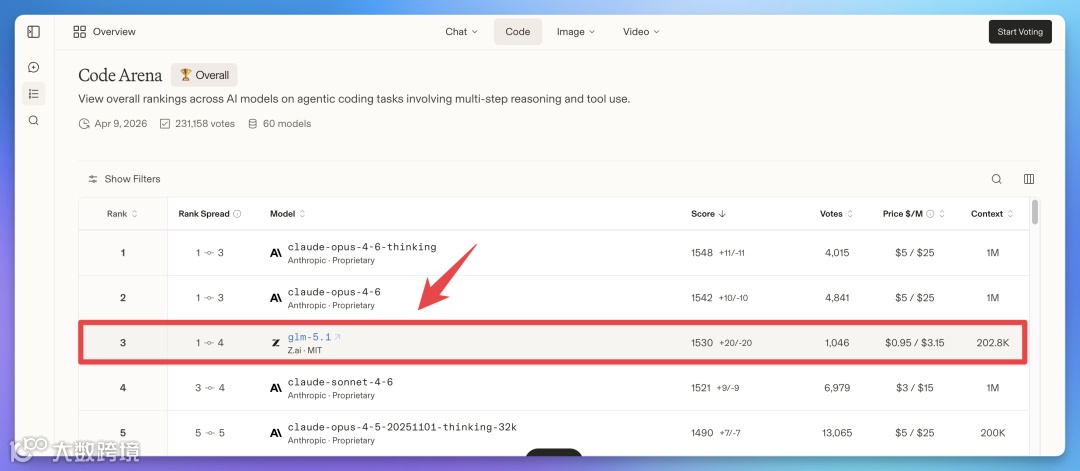Open the Overview page
1080x471 pixels.
click(105, 32)
